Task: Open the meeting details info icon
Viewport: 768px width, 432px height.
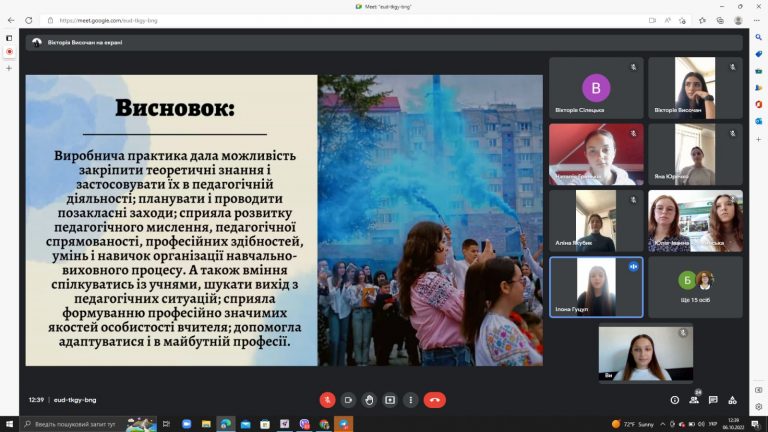Action: [x=674, y=400]
